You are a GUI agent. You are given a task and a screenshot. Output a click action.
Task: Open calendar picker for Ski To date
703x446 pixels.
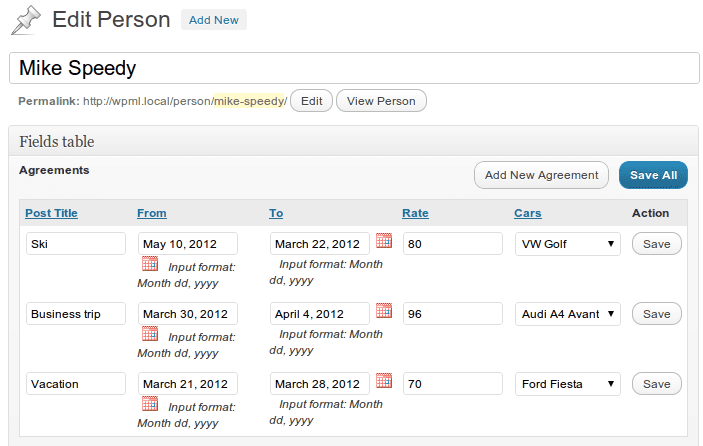tap(384, 241)
